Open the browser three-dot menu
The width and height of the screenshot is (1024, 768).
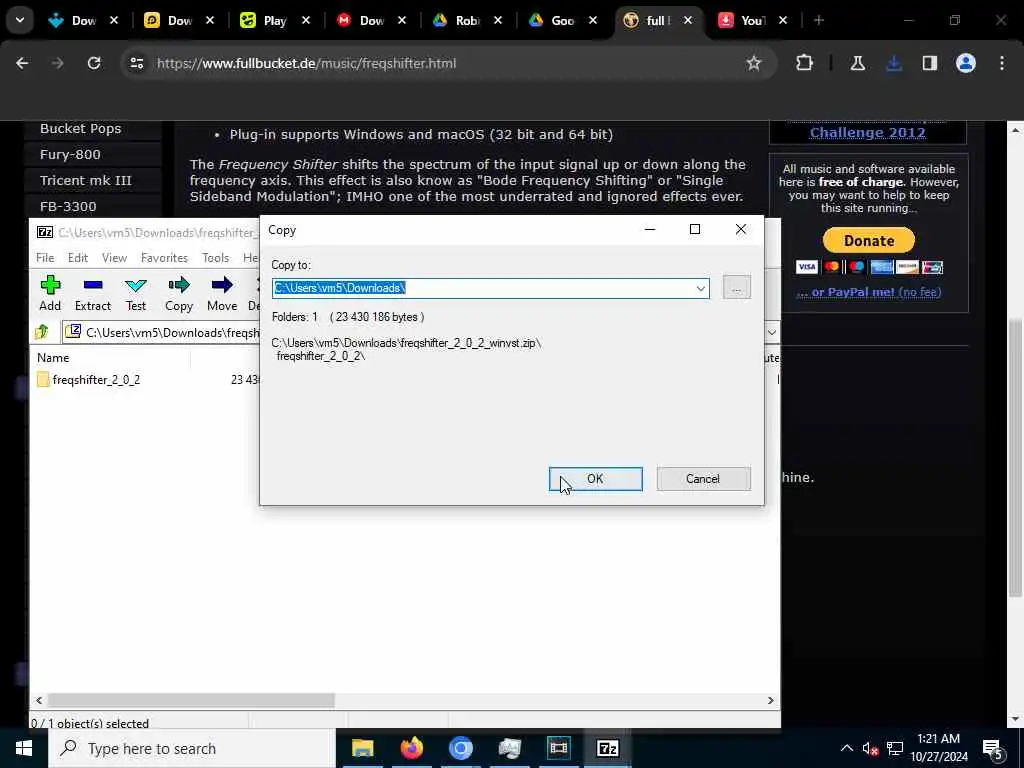coord(1002,63)
